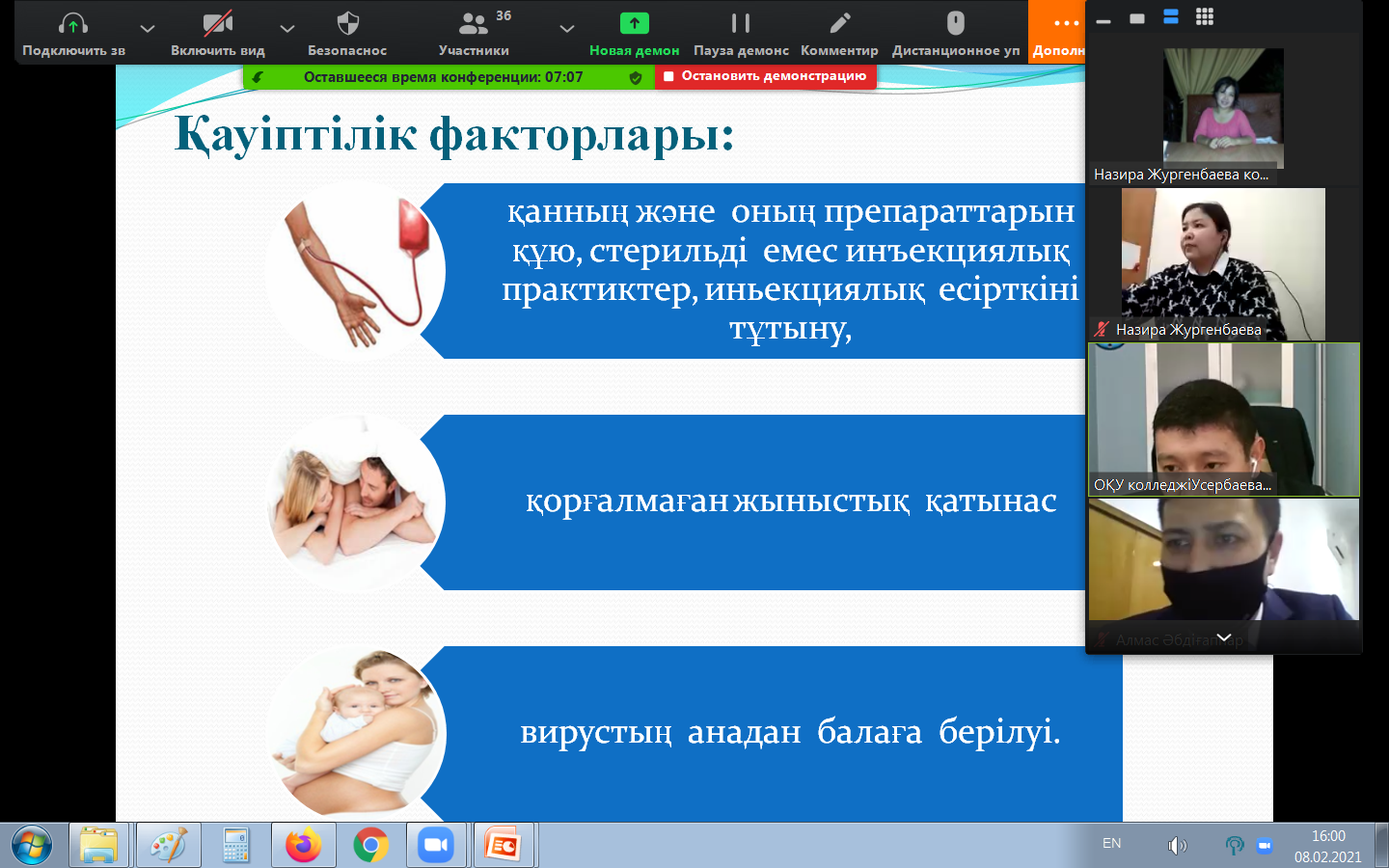Switch video panel to grid view
1389x868 pixels.
click(1204, 17)
